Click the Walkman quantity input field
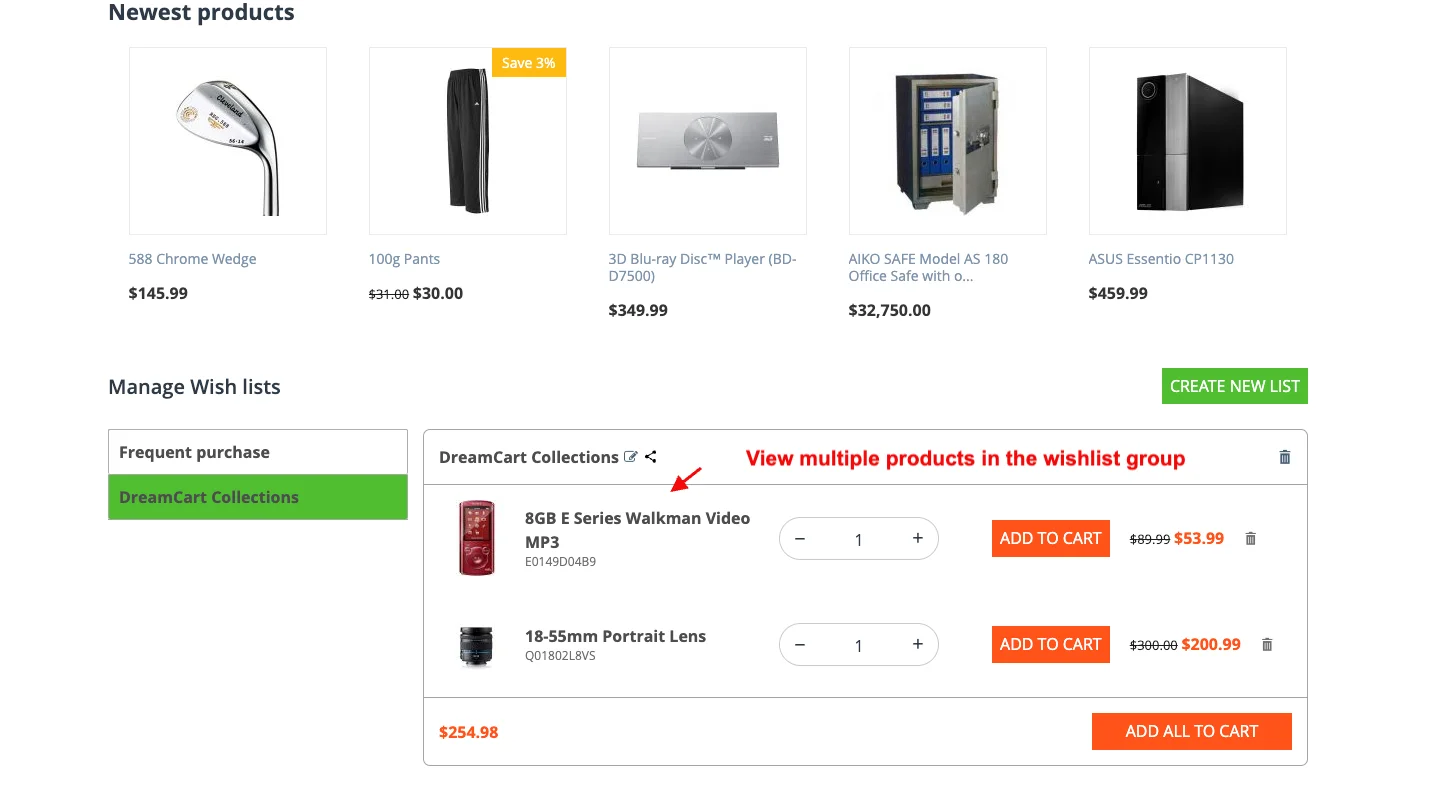Image resolution: width=1448 pixels, height=800 pixels. 858,539
